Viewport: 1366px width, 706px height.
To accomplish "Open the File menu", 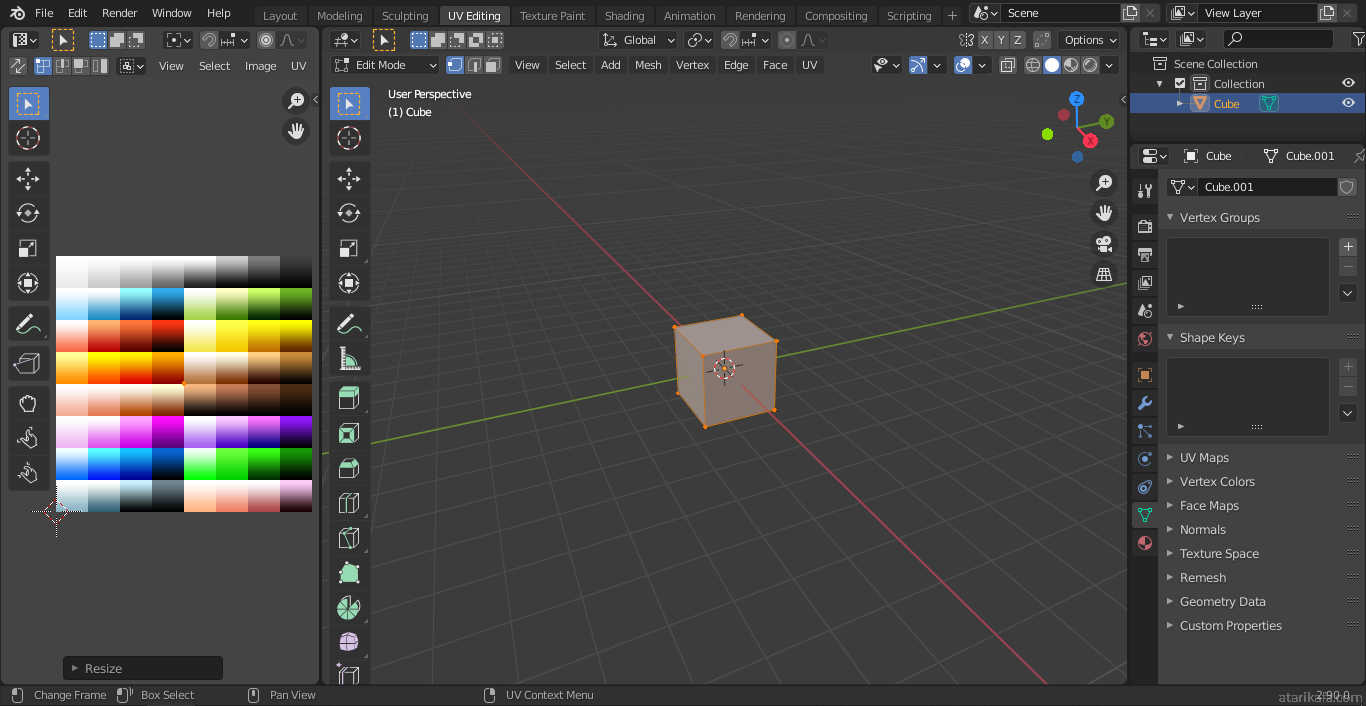I will click(x=44, y=13).
